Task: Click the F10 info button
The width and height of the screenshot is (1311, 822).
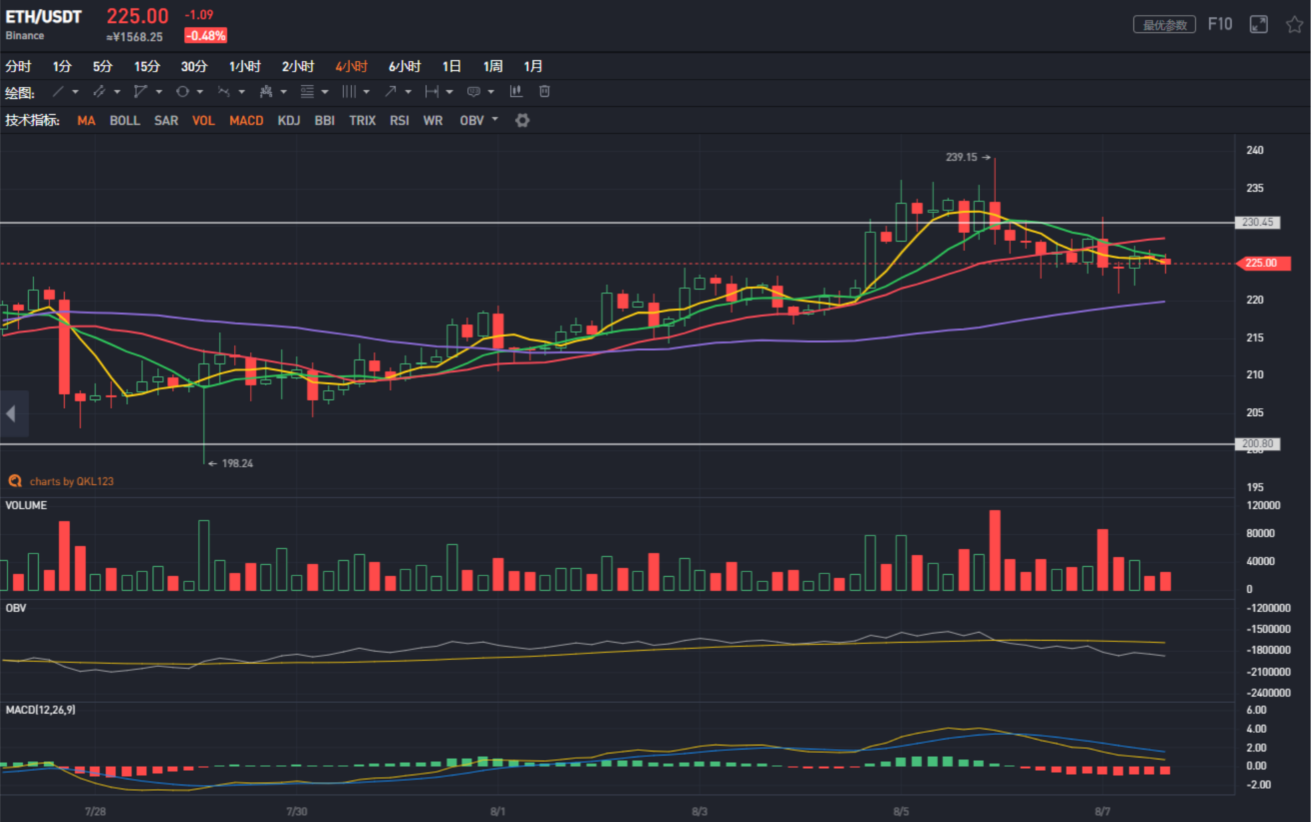Action: (1220, 24)
